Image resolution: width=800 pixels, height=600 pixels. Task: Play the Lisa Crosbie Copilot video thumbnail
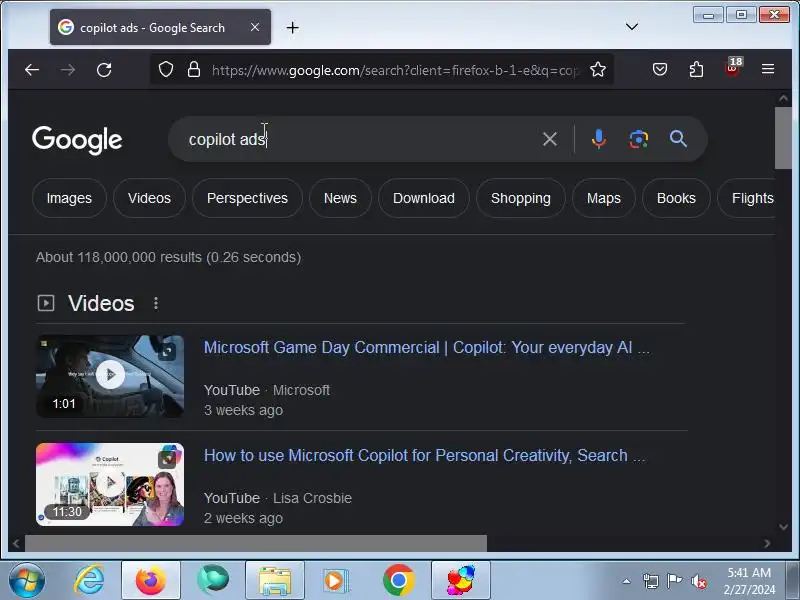[x=110, y=484]
